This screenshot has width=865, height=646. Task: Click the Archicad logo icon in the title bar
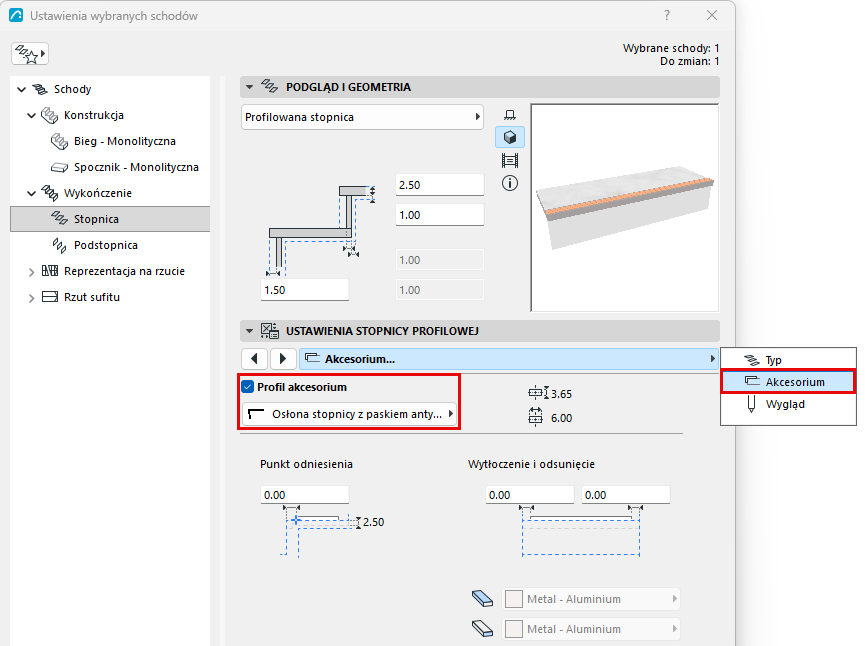16,15
